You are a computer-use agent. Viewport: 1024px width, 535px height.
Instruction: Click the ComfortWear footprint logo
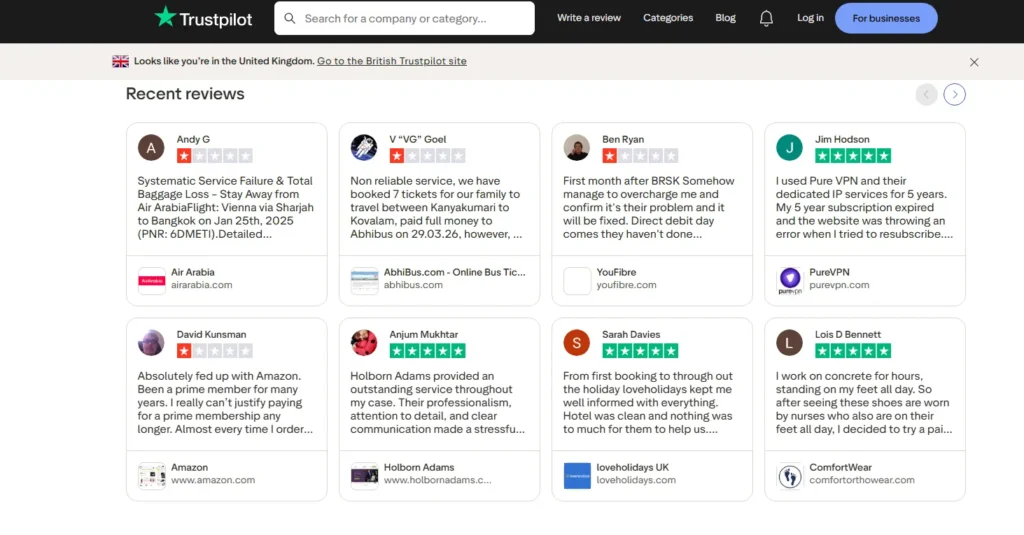tap(790, 475)
